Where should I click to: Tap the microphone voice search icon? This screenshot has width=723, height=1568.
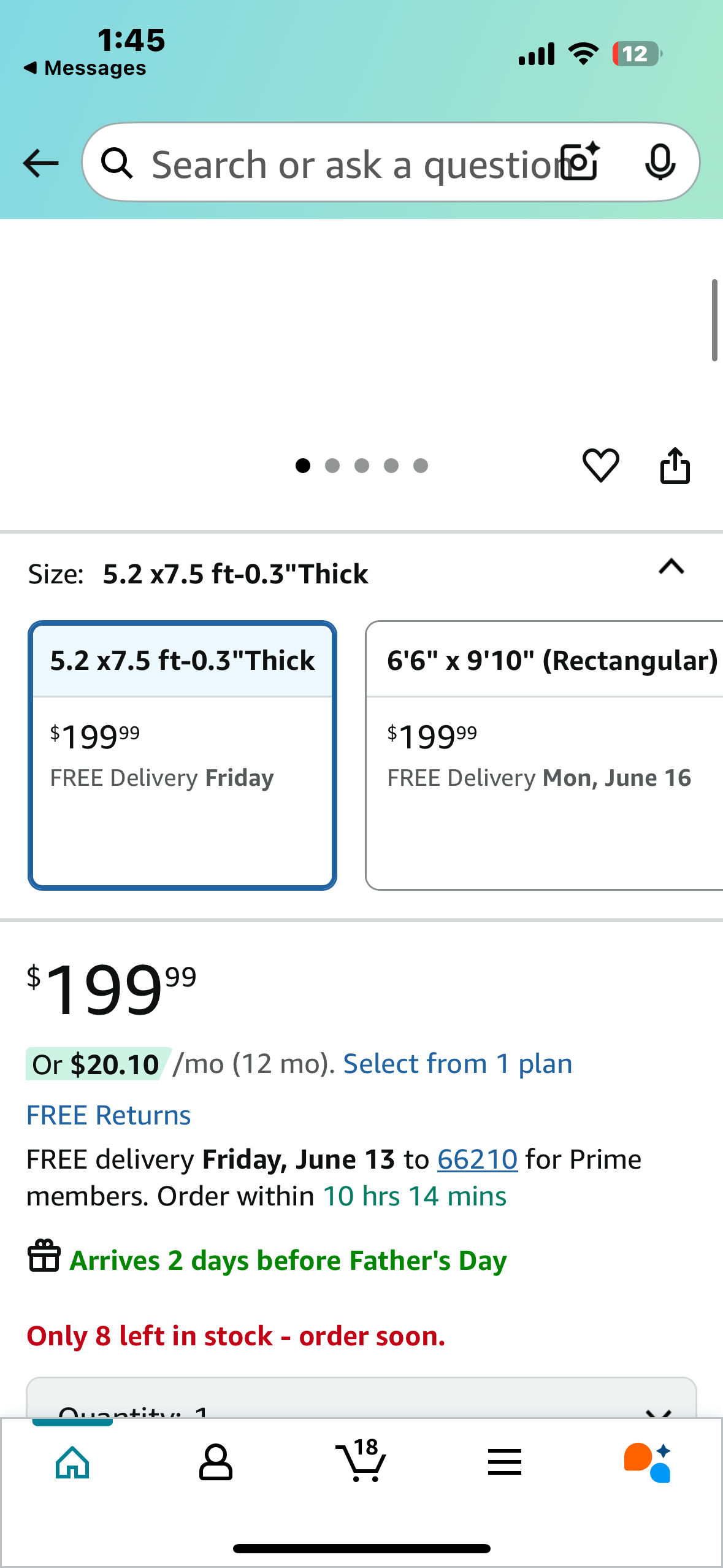tap(660, 163)
